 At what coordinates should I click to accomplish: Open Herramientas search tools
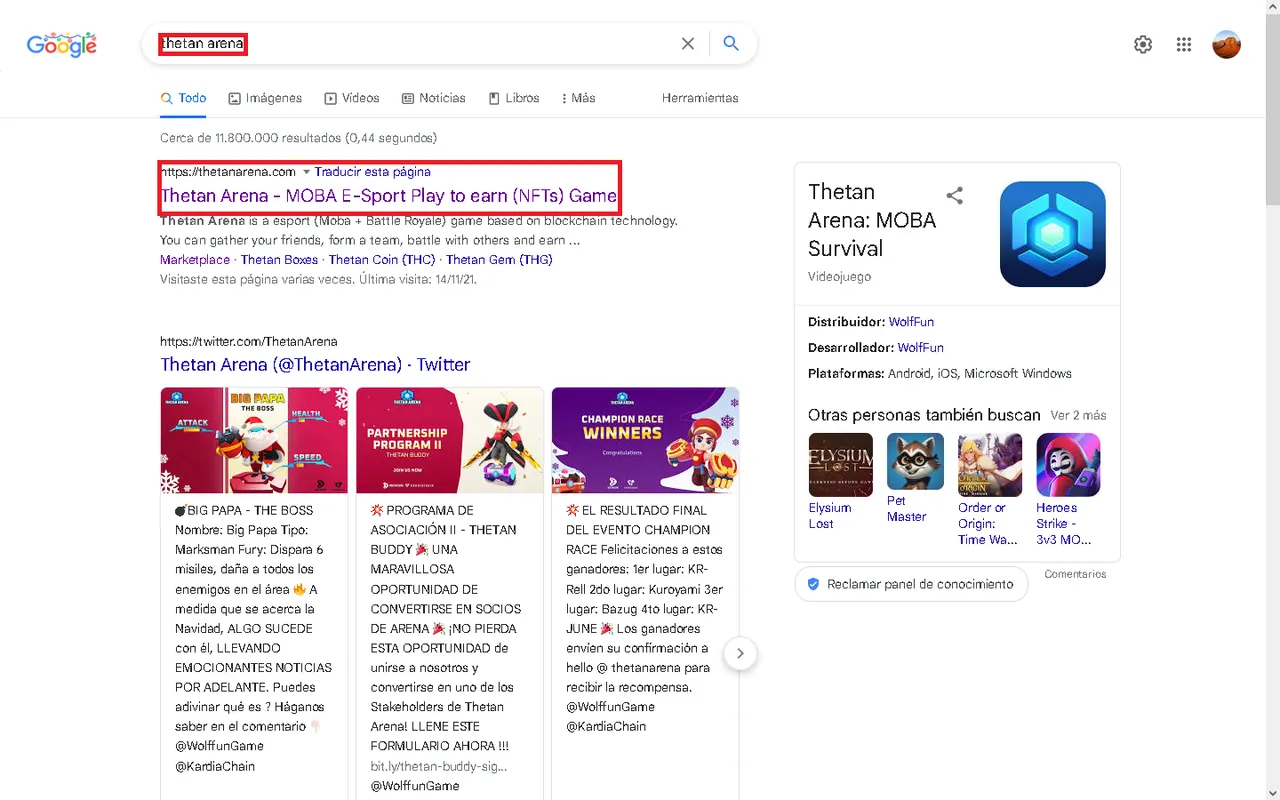click(700, 98)
